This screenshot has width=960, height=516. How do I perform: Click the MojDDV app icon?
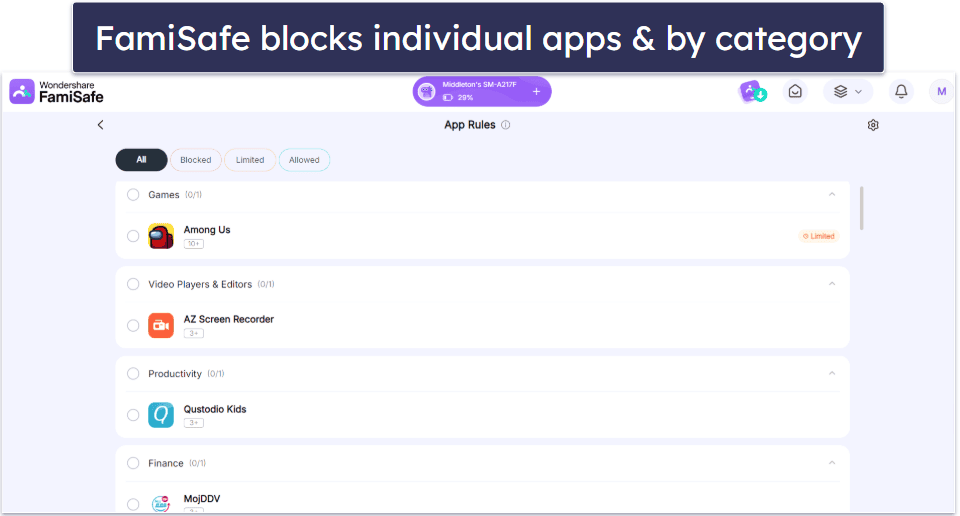pyautogui.click(x=161, y=504)
